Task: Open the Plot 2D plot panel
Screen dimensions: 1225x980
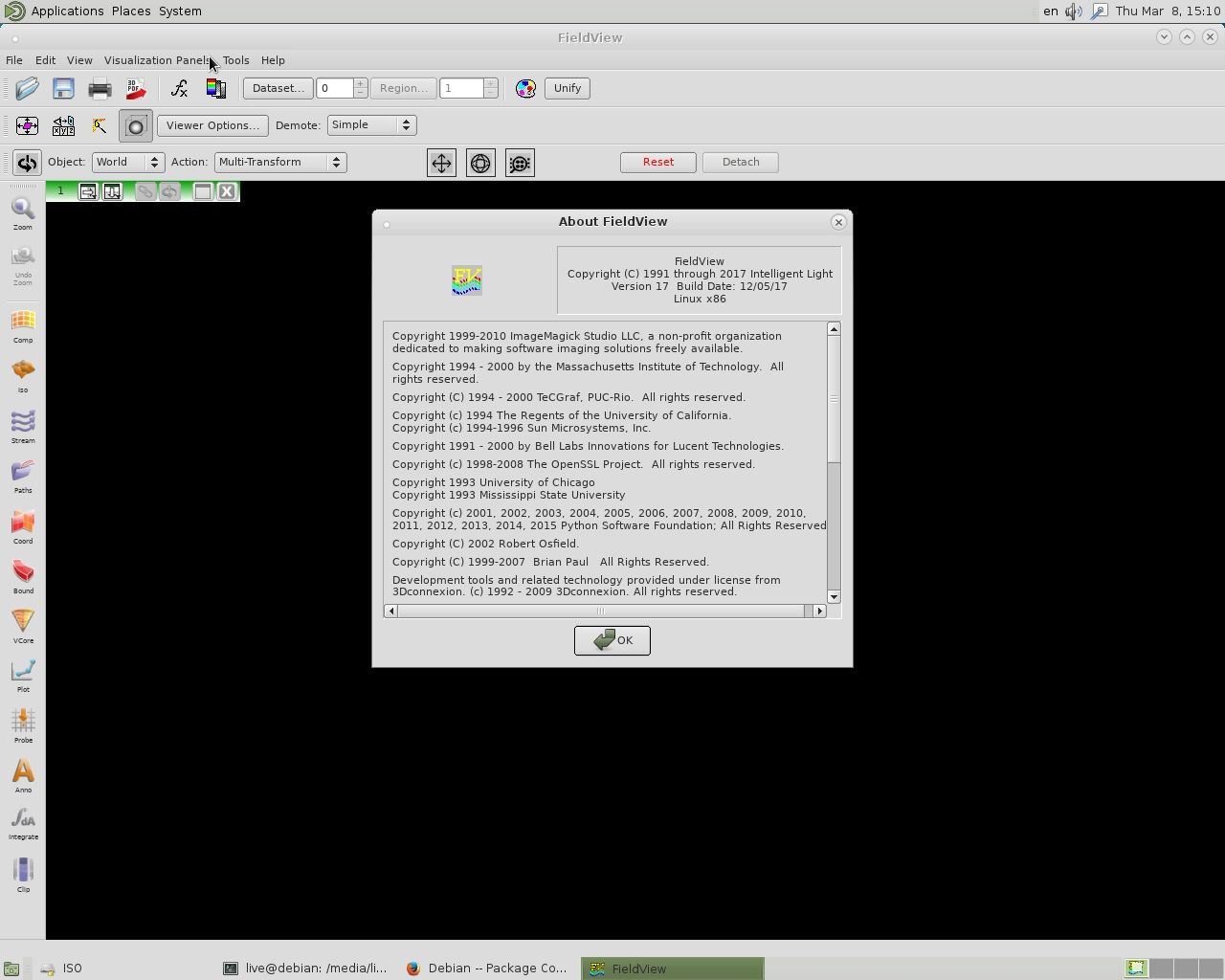Action: pos(23,676)
